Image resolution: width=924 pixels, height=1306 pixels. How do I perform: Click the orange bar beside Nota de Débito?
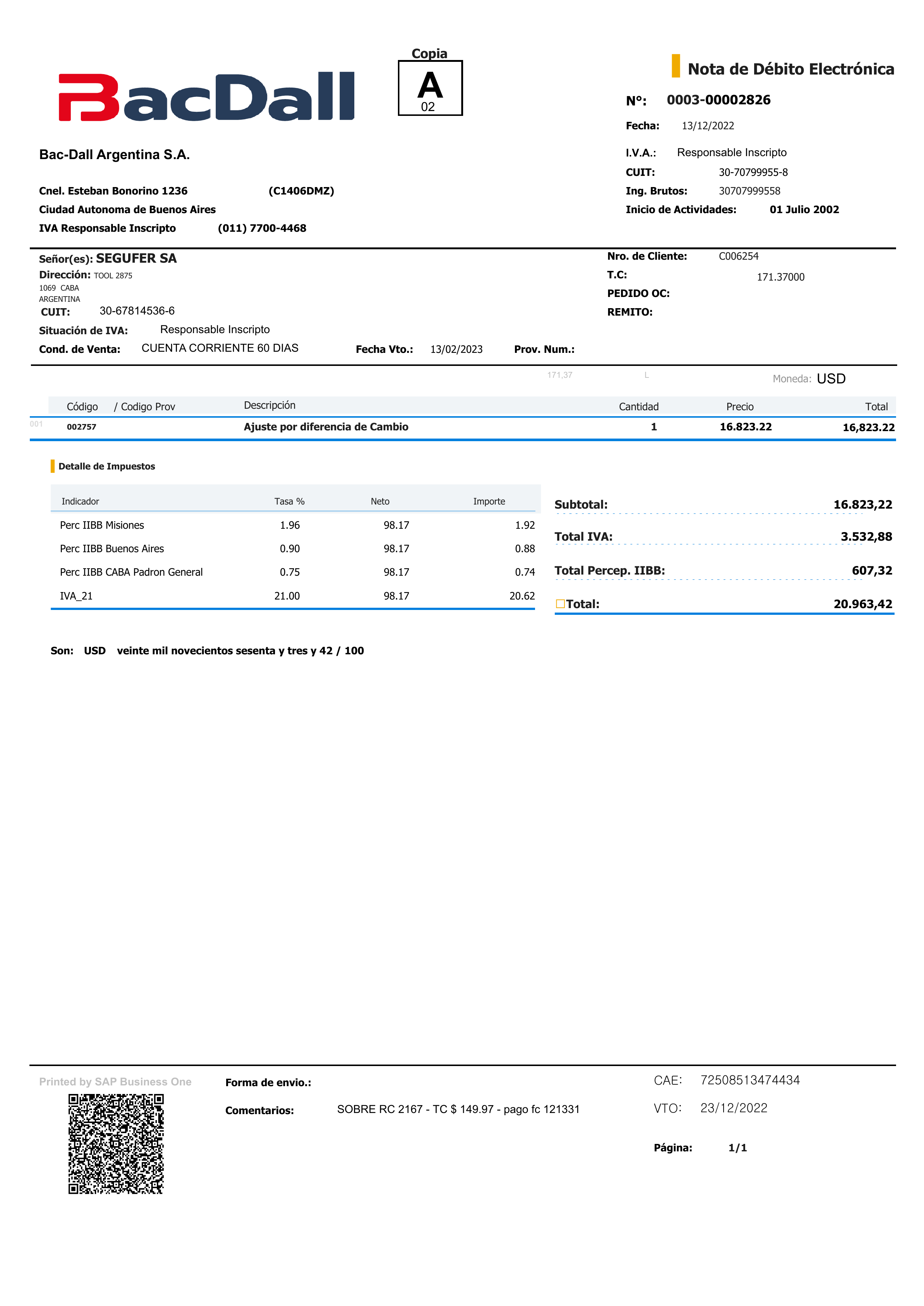pos(675,66)
